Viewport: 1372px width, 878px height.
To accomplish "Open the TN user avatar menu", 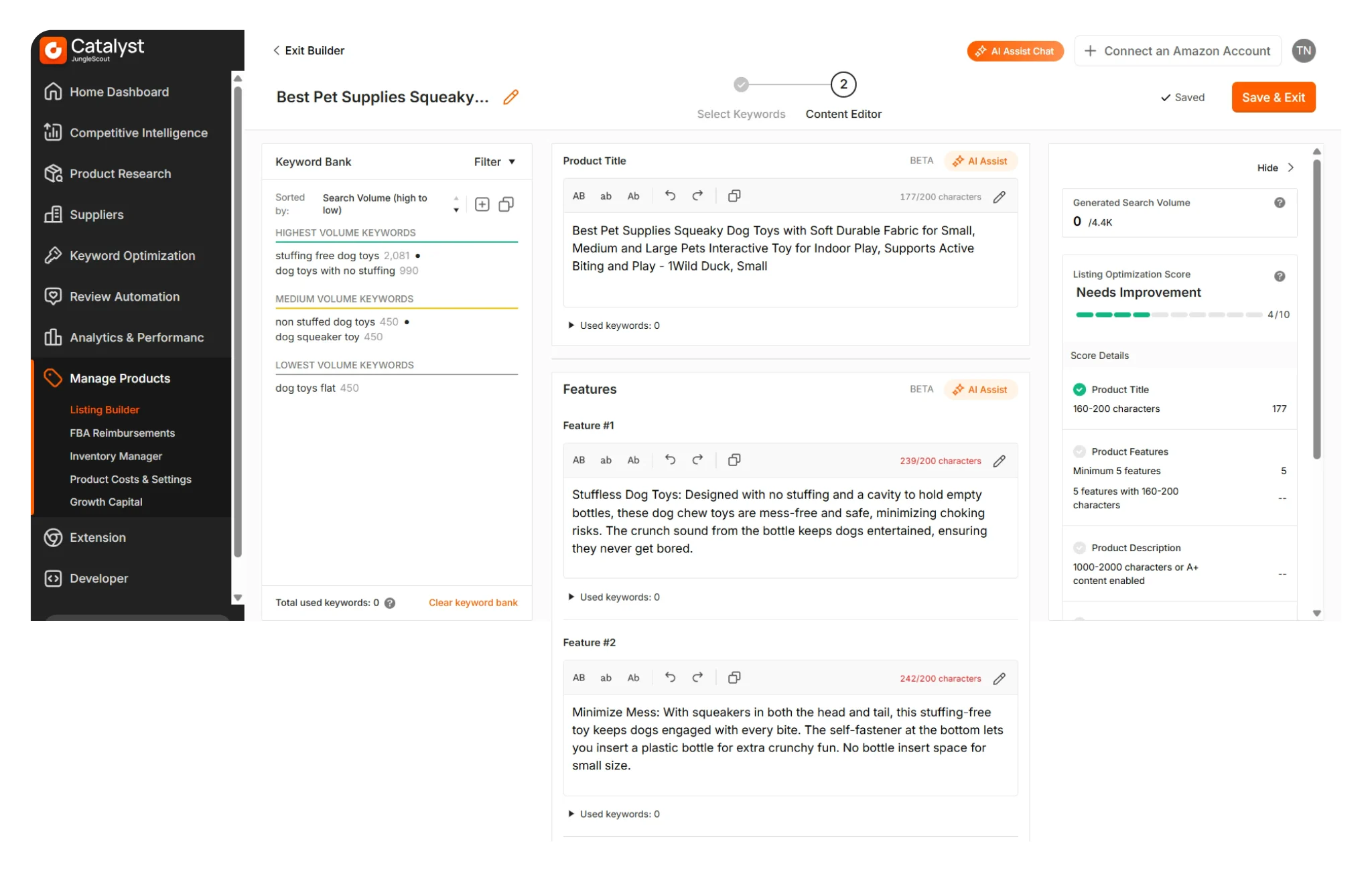I will [1304, 51].
